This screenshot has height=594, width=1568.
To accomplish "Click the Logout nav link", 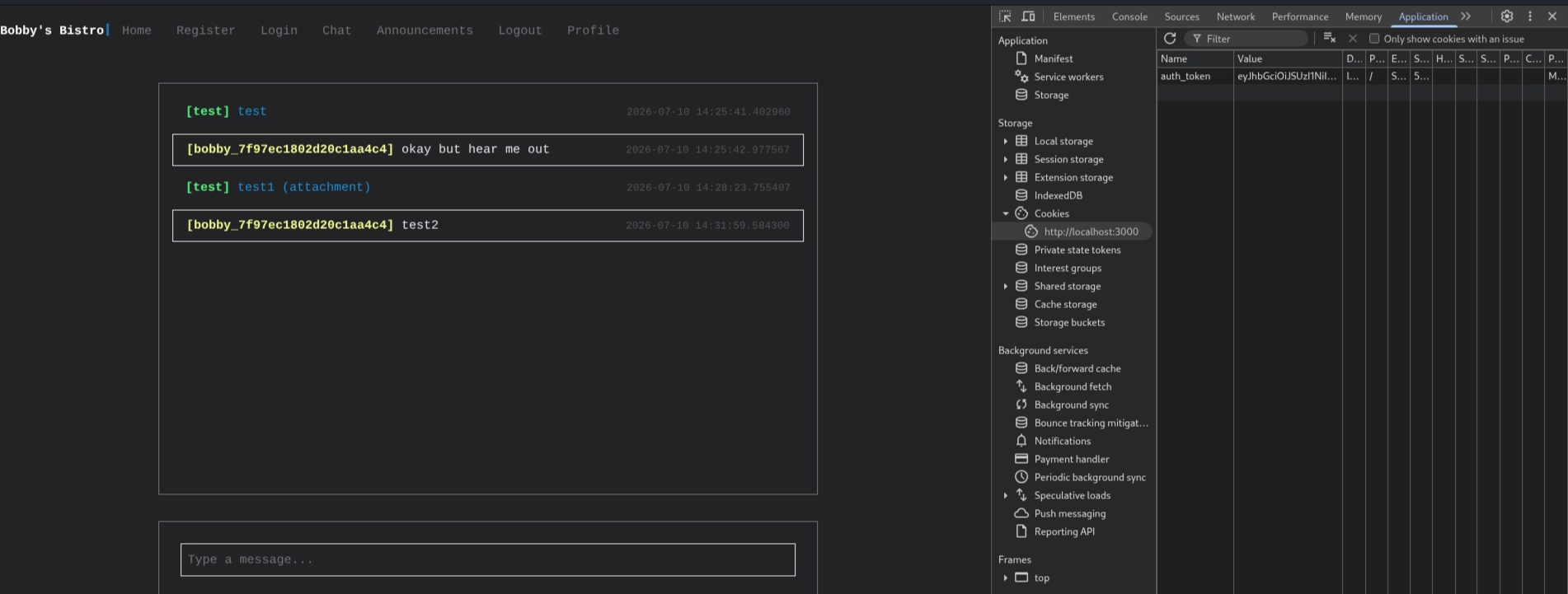I will 520,30.
